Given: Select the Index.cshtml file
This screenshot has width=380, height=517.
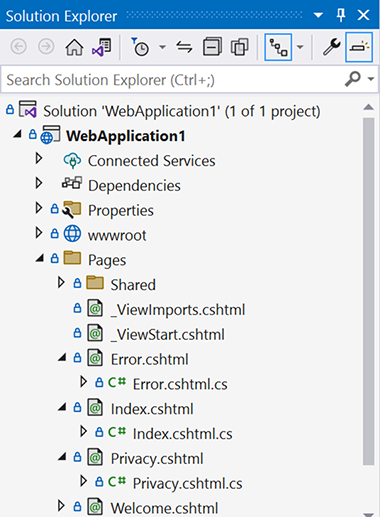Looking at the screenshot, I should [x=152, y=409].
